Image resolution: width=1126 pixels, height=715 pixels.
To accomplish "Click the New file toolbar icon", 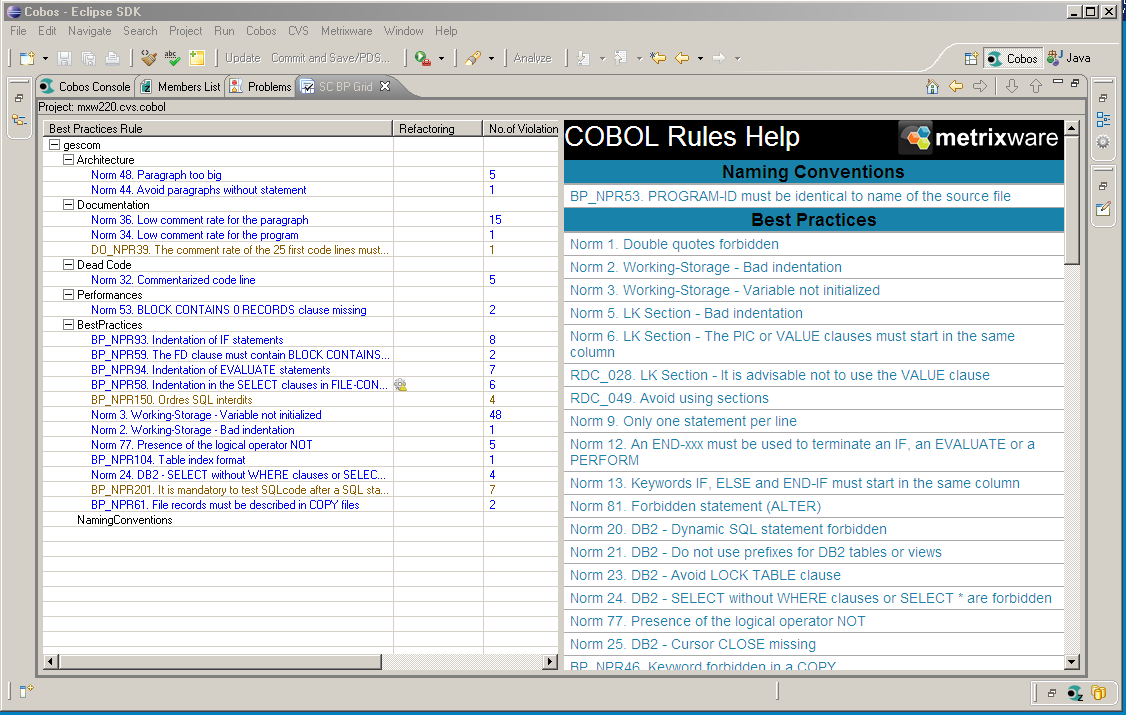I will click(x=27, y=58).
